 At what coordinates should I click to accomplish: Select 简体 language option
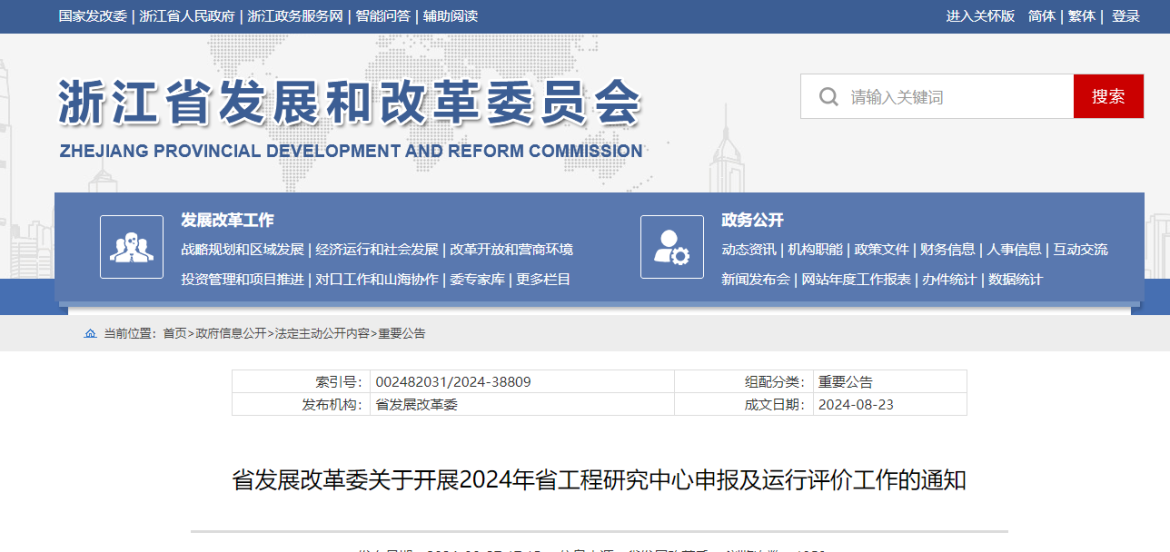click(1041, 16)
